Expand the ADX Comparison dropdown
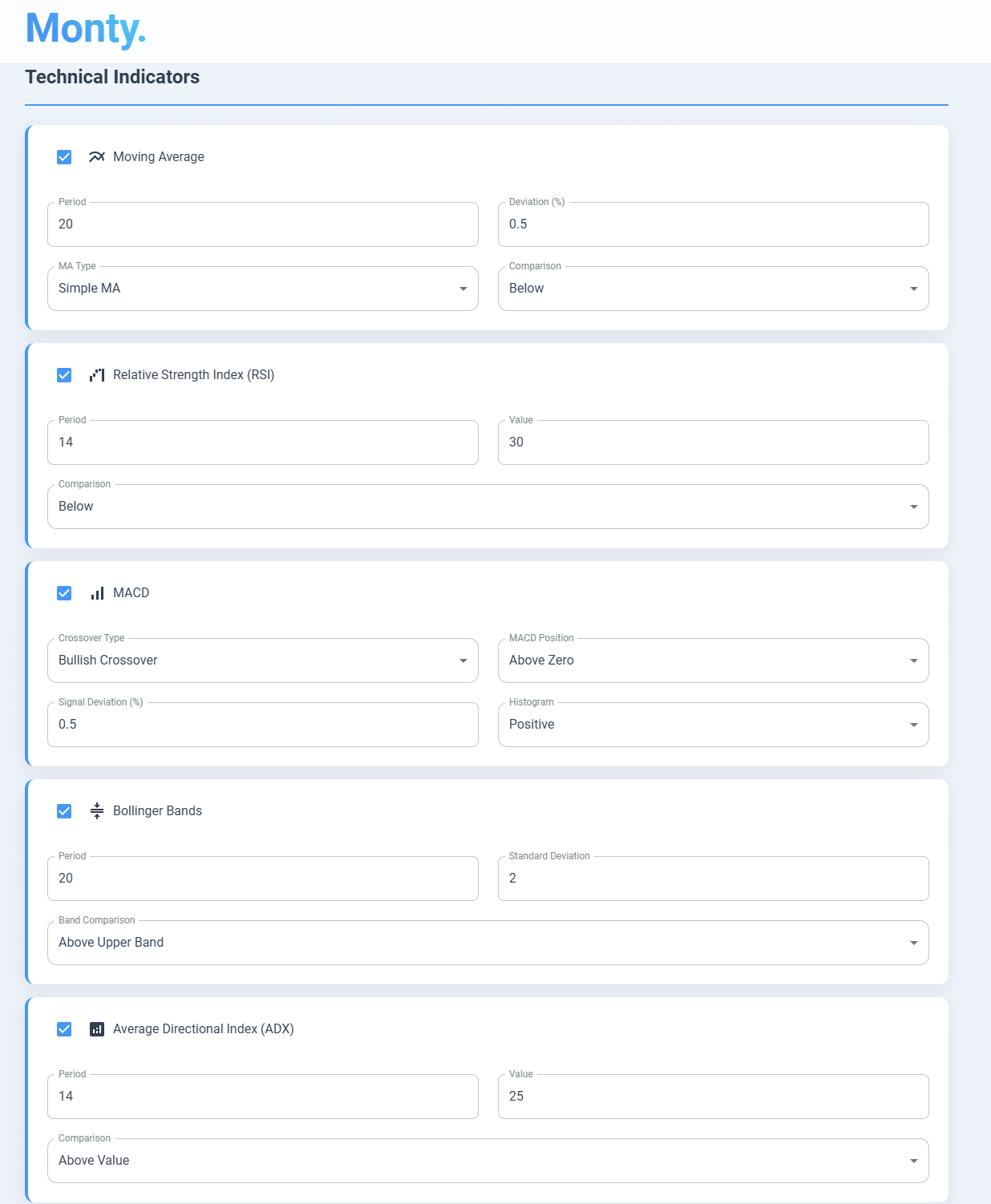991x1204 pixels. click(488, 1161)
